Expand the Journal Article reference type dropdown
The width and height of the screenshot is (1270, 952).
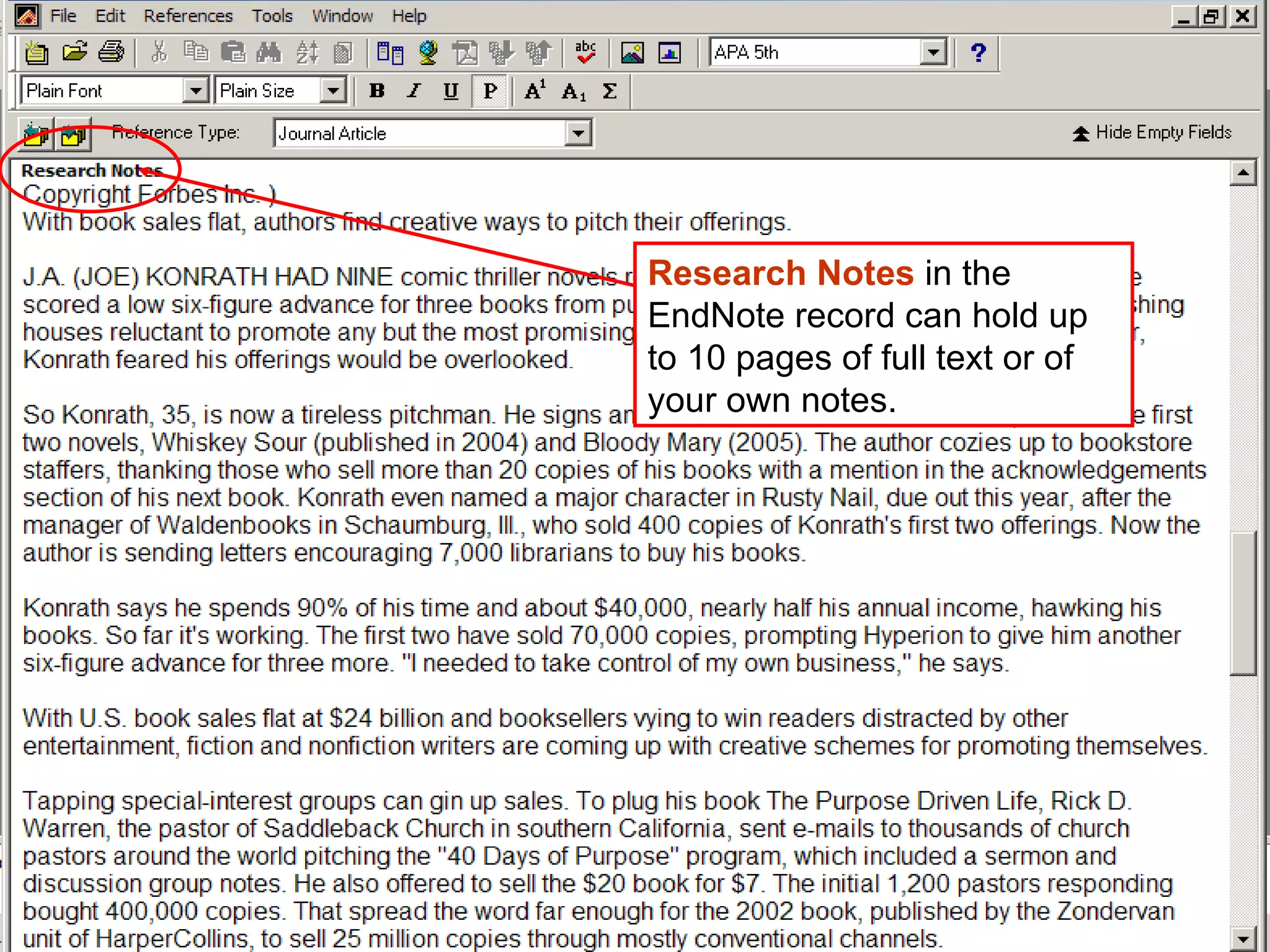point(578,133)
